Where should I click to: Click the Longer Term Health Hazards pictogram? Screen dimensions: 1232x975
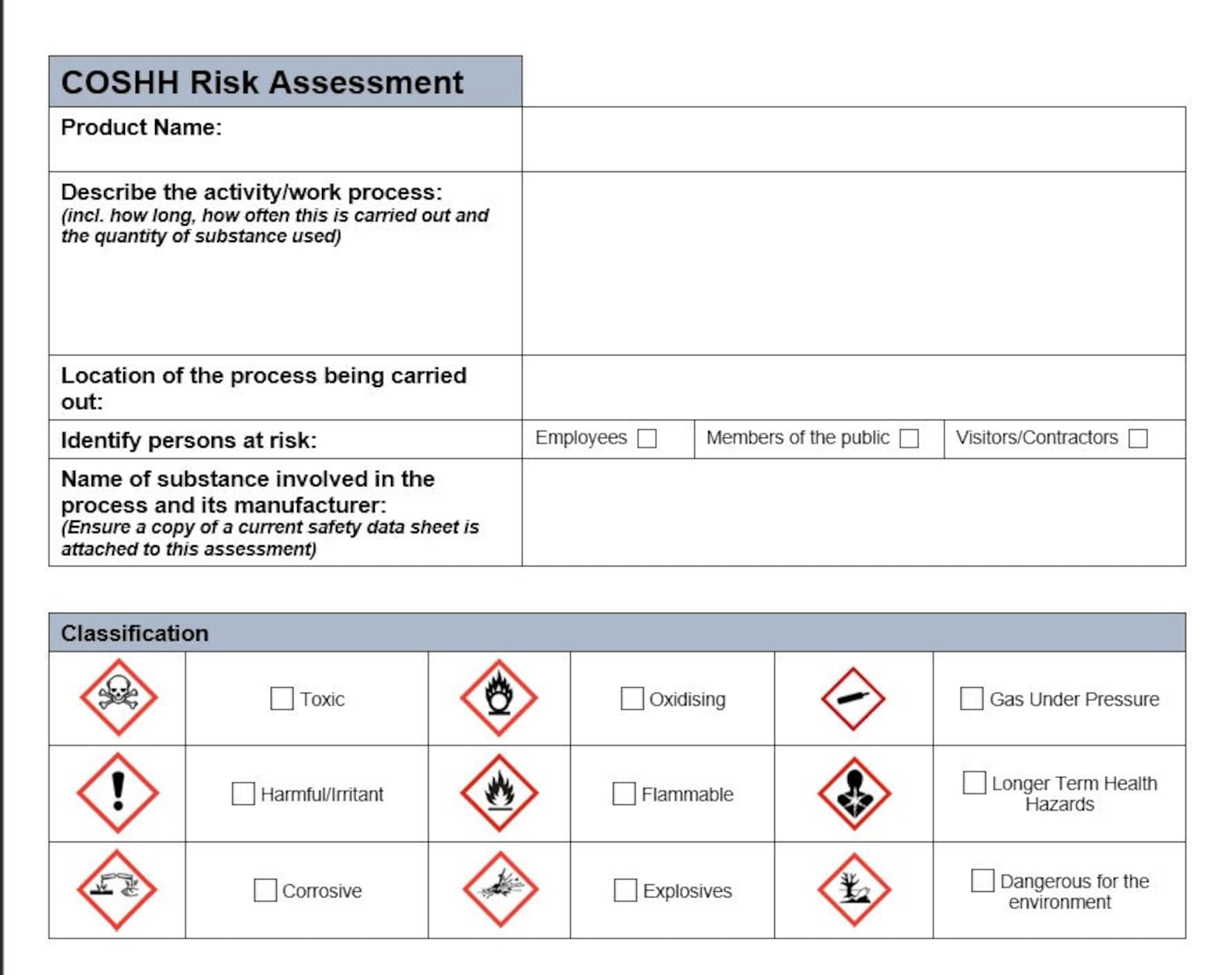(x=854, y=793)
